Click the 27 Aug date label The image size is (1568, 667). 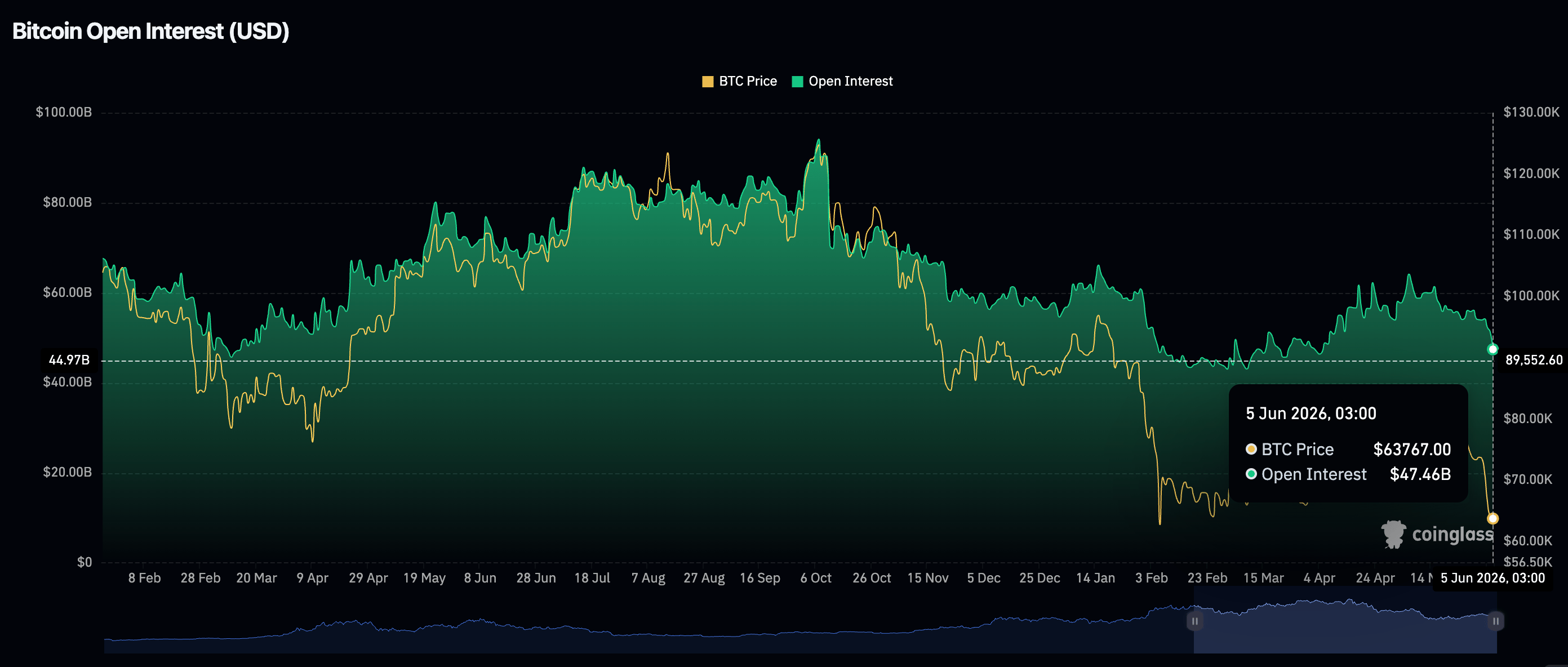click(704, 578)
